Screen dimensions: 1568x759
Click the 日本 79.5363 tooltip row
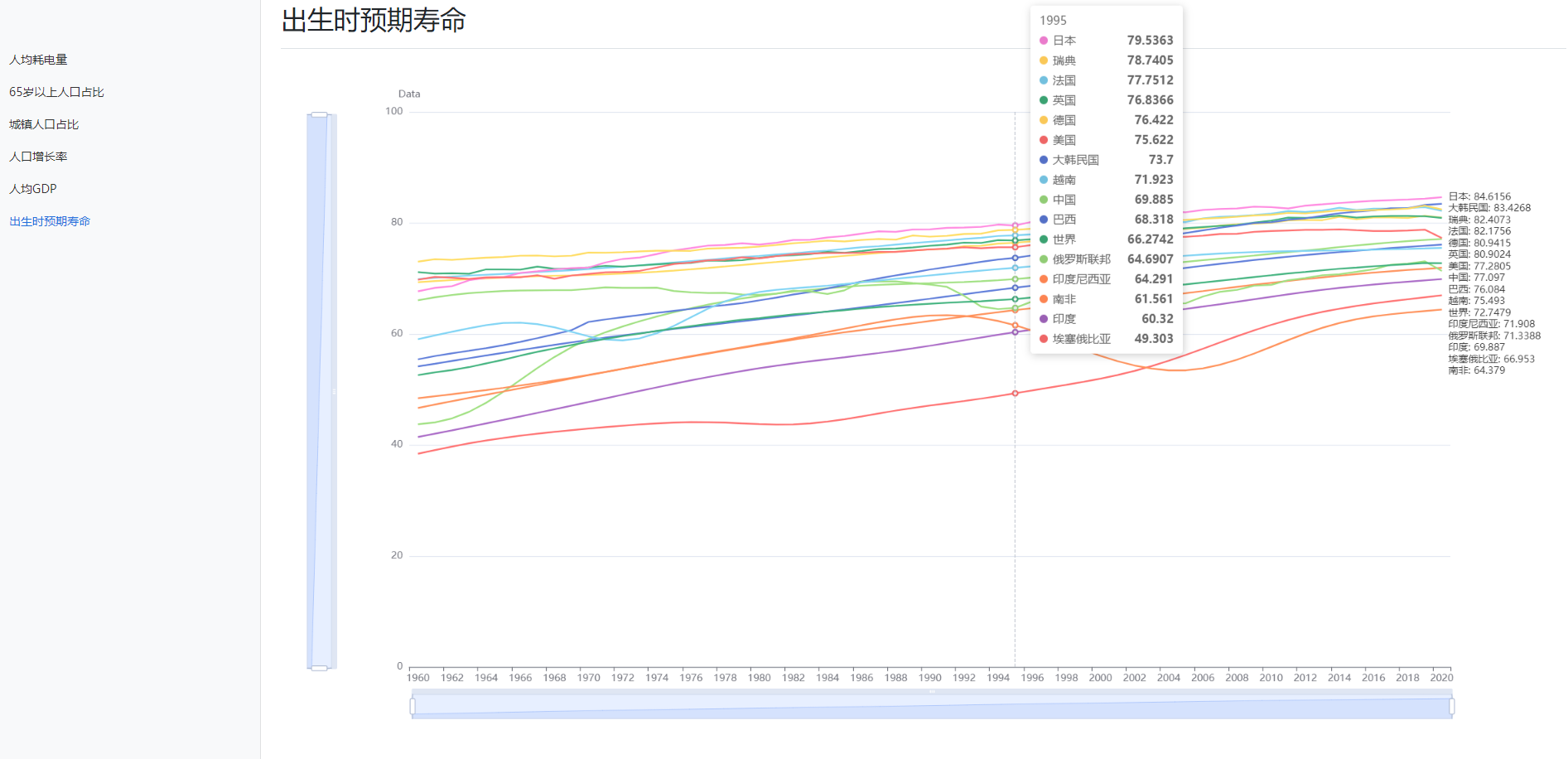1107,41
